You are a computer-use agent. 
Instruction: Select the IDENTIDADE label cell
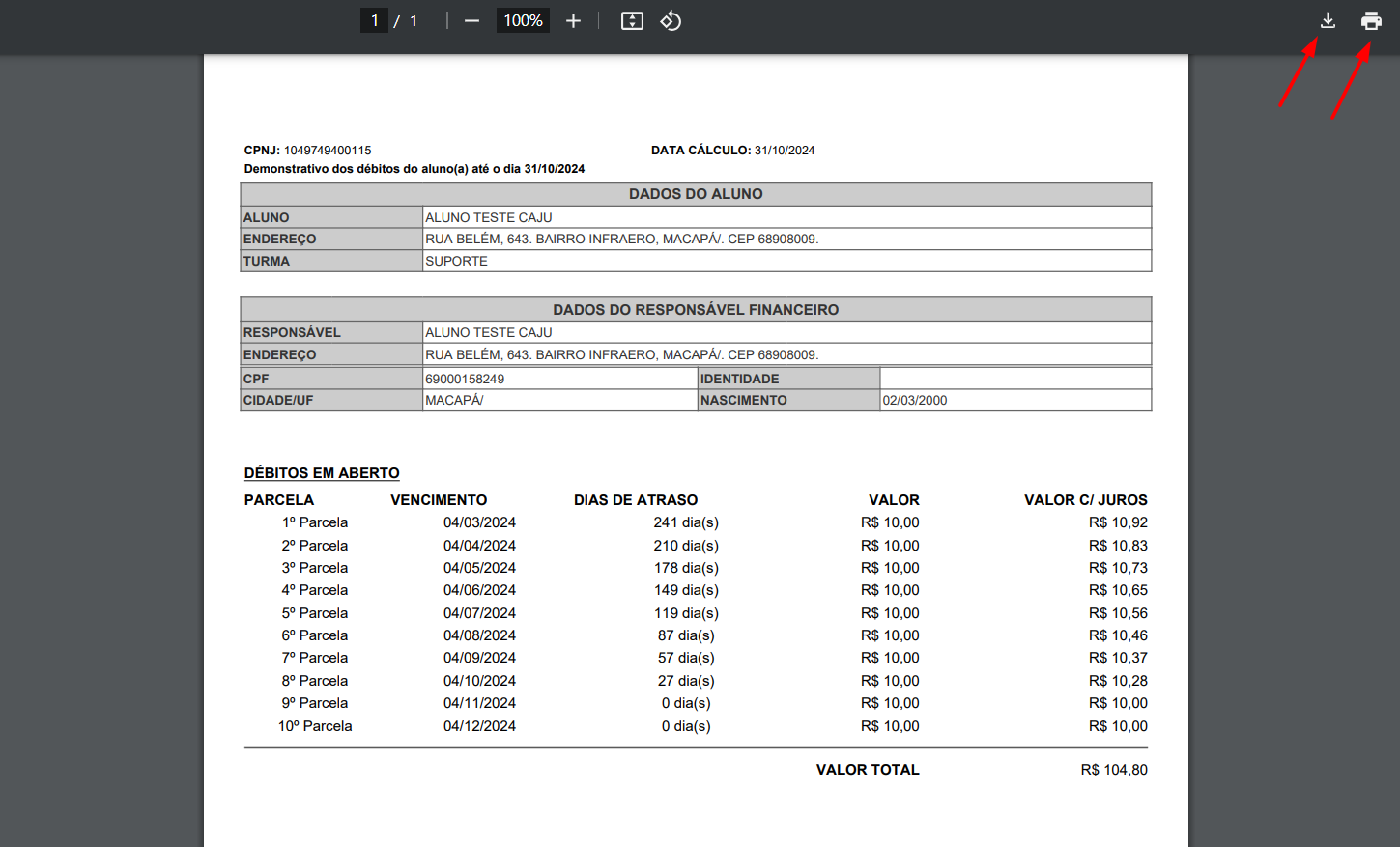point(788,379)
